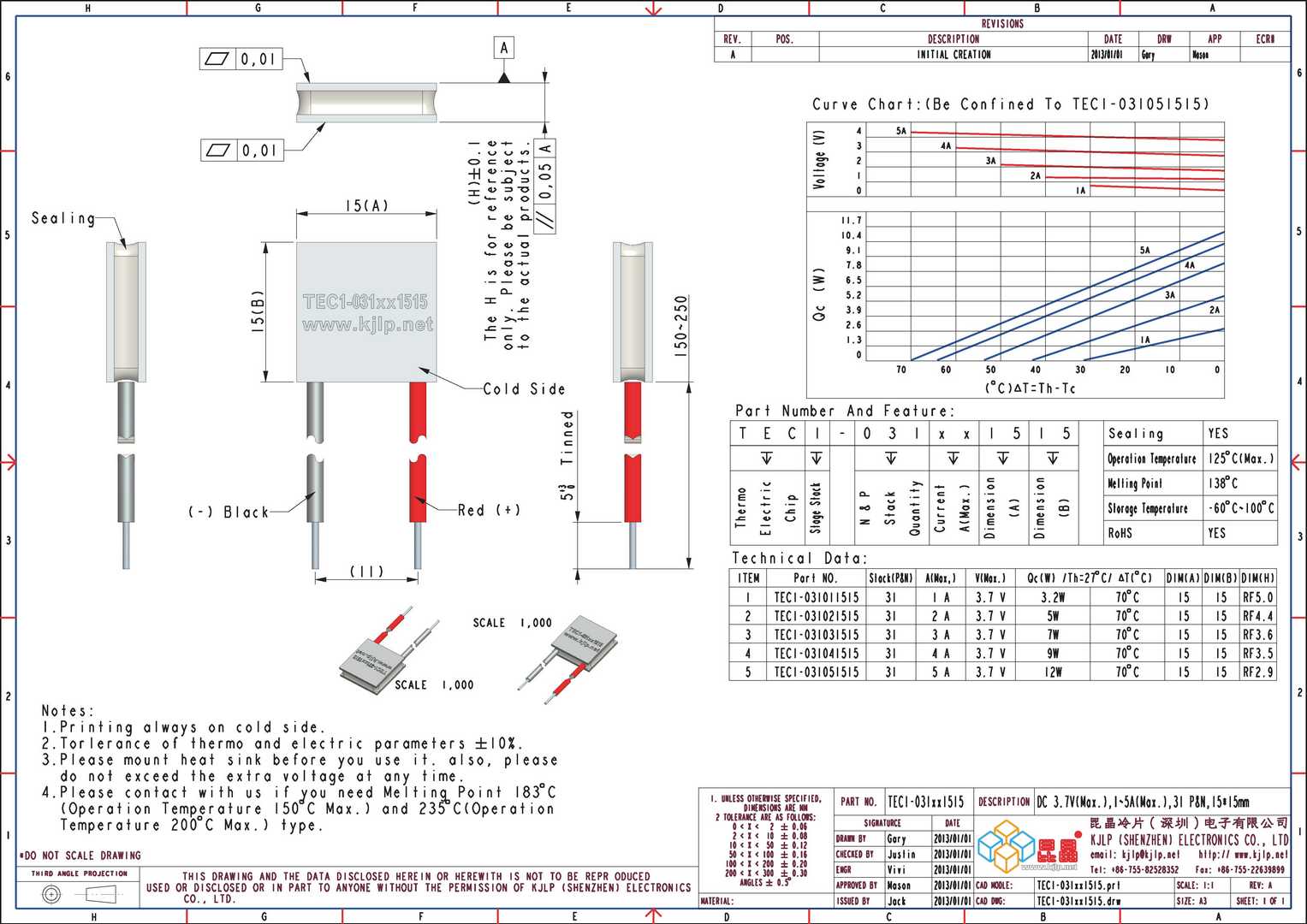Select the datum A box symbol

pyautogui.click(x=504, y=48)
